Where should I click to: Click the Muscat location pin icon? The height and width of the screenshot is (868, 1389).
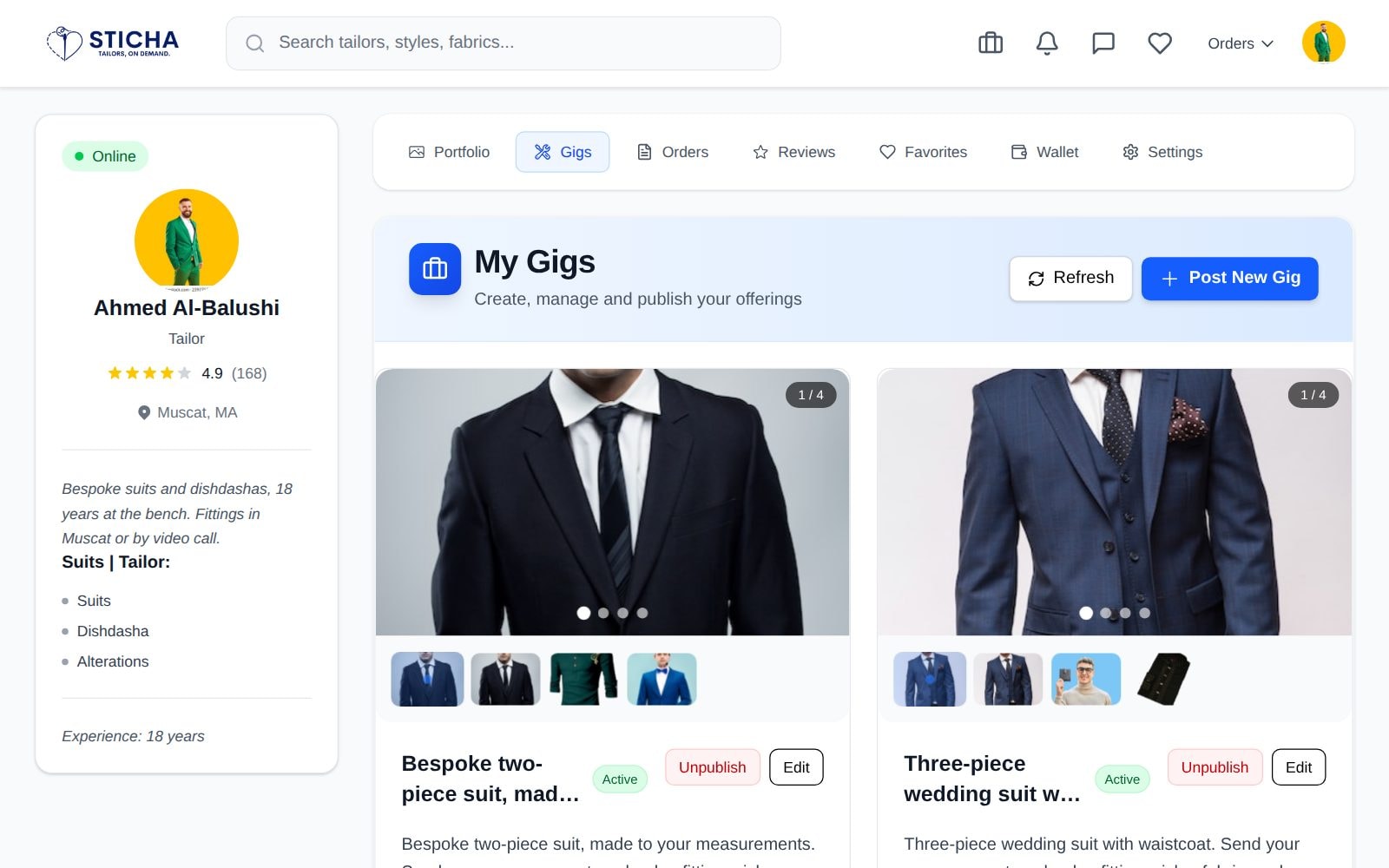click(x=144, y=413)
